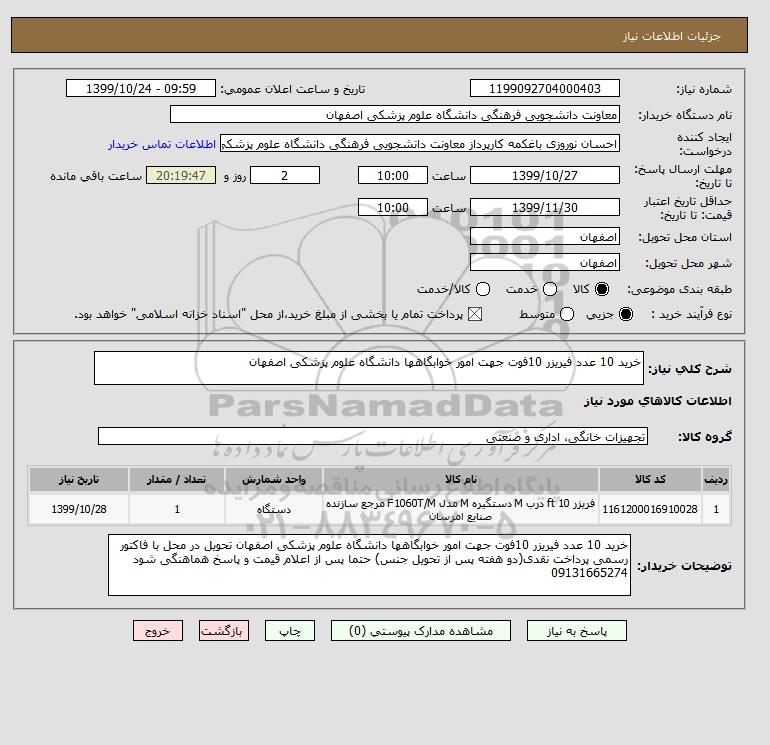Click the response deadline date 1399/10/27
This screenshot has width=770, height=745.
(x=545, y=175)
